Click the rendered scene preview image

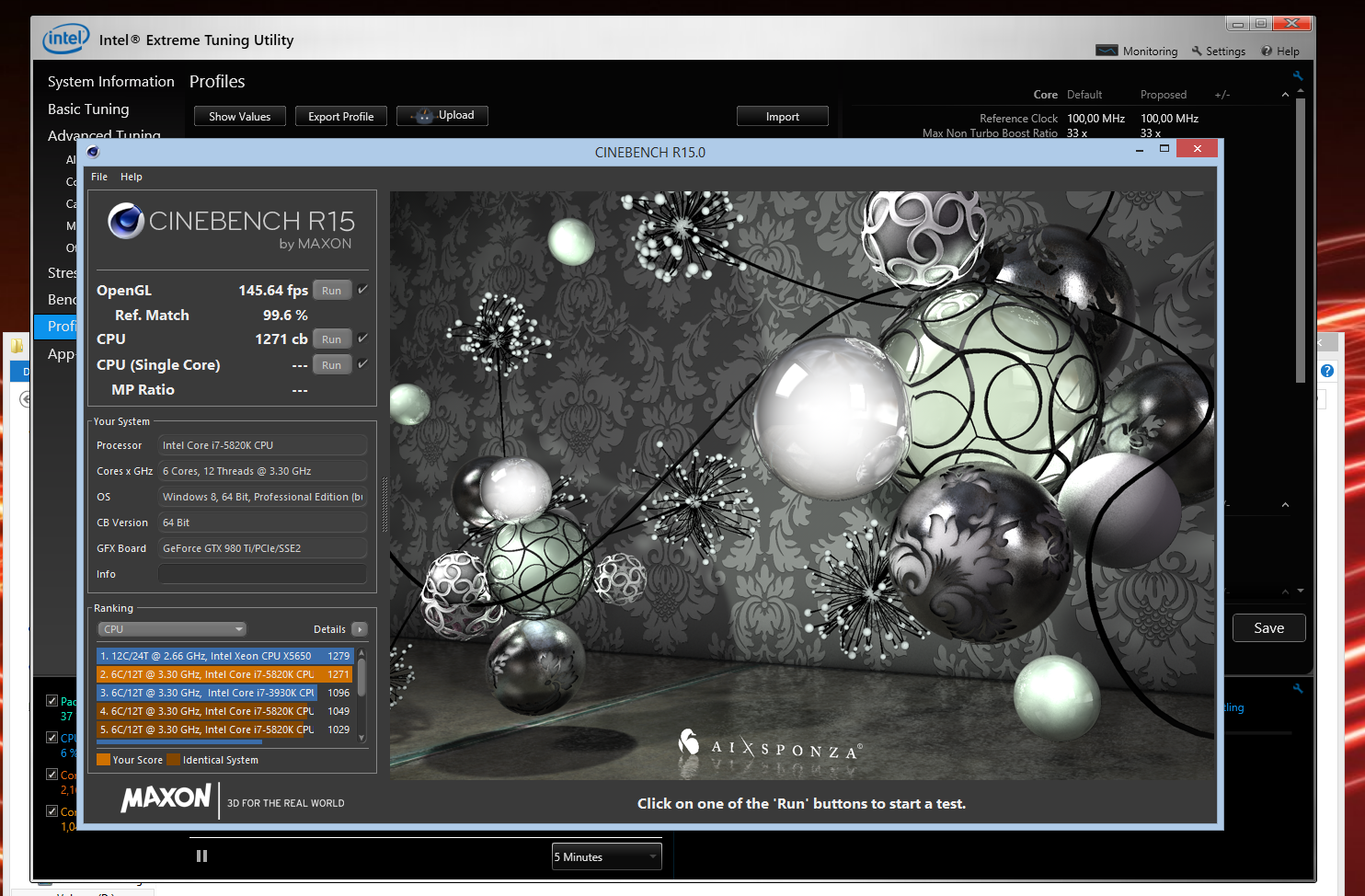click(x=802, y=486)
